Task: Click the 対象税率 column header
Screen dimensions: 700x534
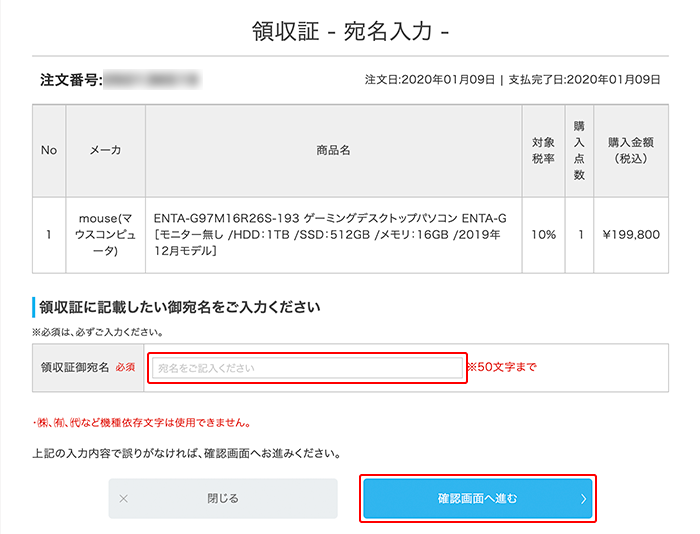Action: pos(543,150)
